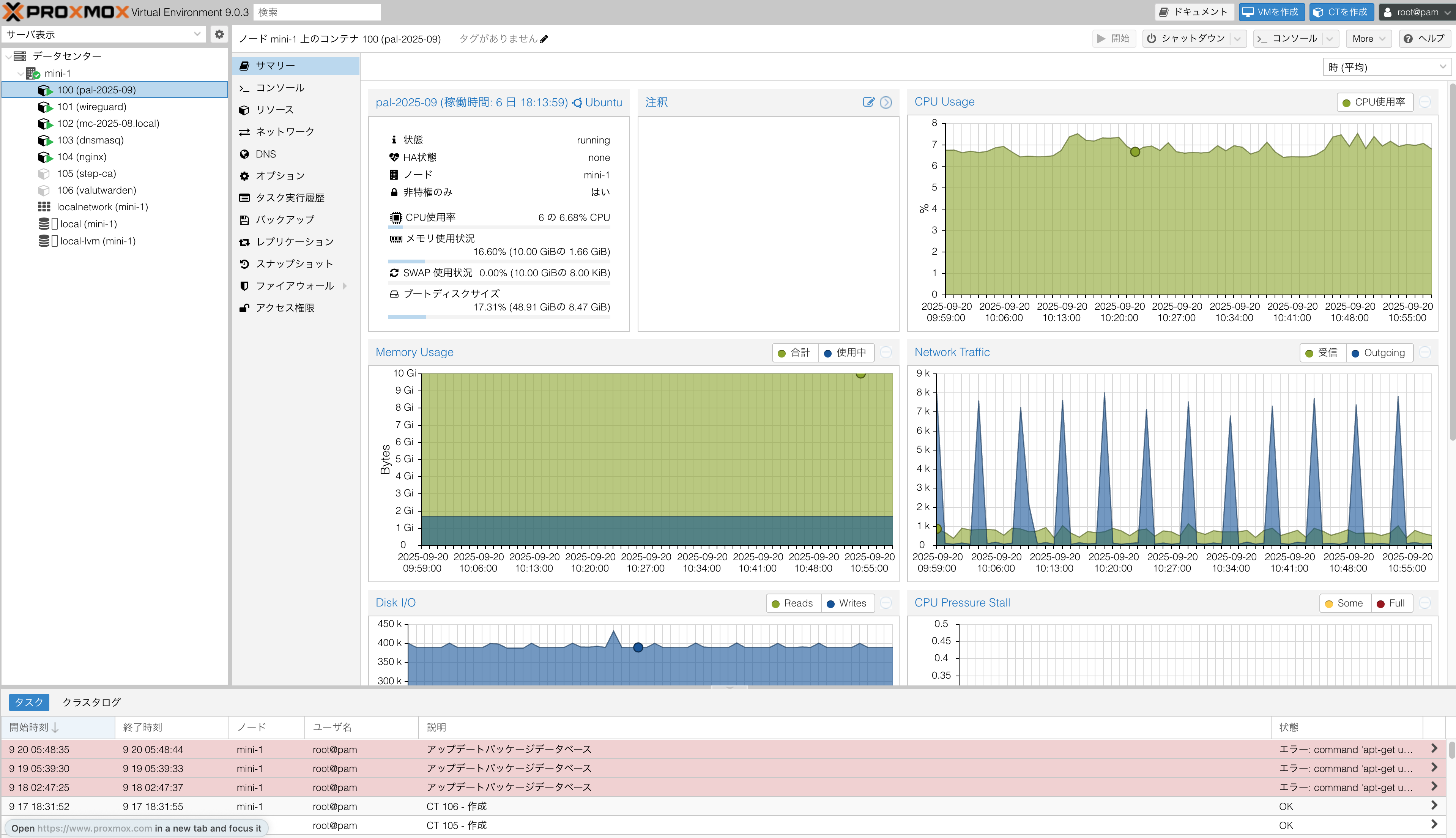
Task: Open the リソース menu item
Action: [x=274, y=109]
